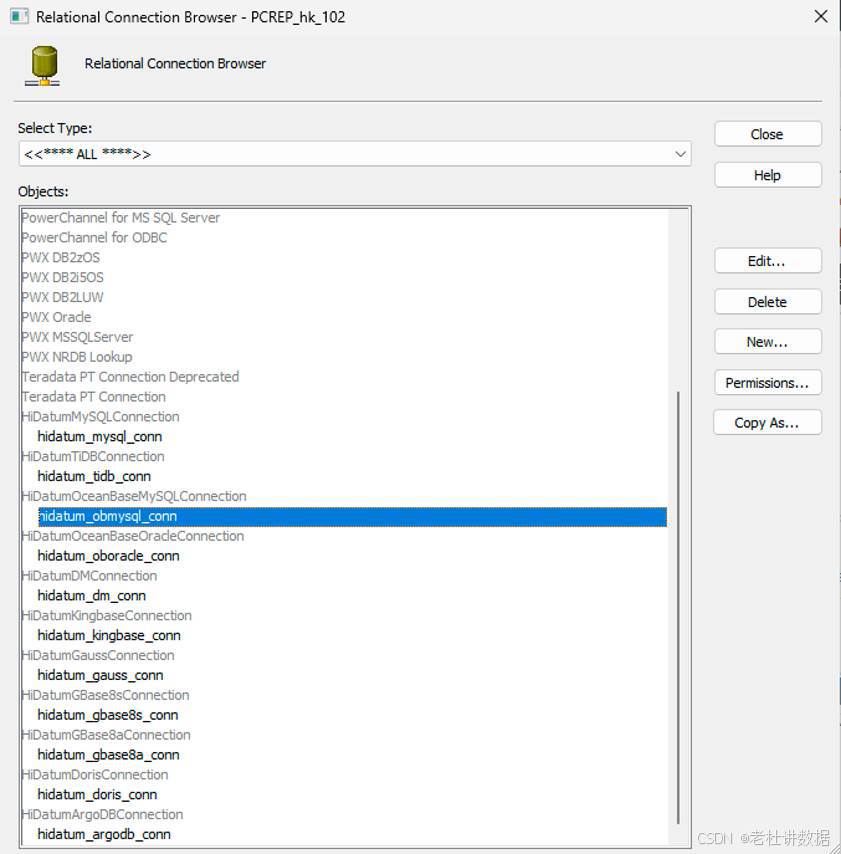
Task: Select PWX DB2zOS type
Action: (x=60, y=258)
